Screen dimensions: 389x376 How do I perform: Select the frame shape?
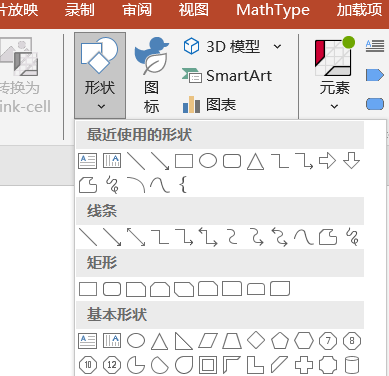tap(208, 365)
